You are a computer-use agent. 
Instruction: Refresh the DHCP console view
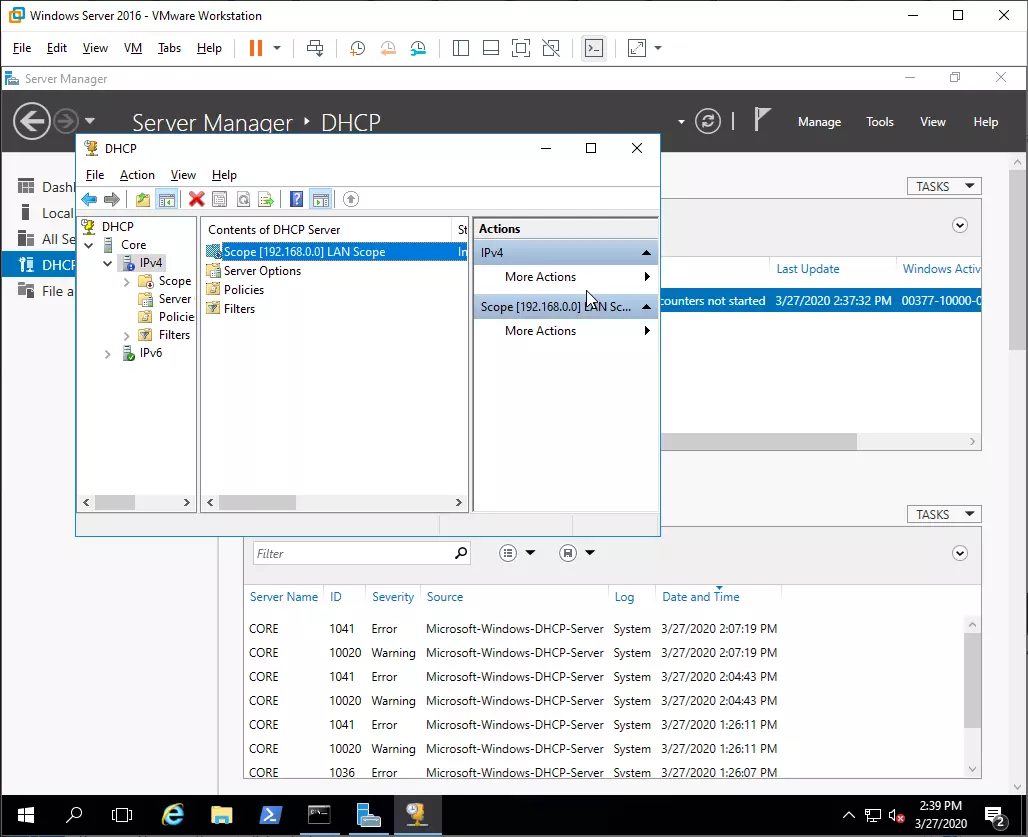pos(243,199)
